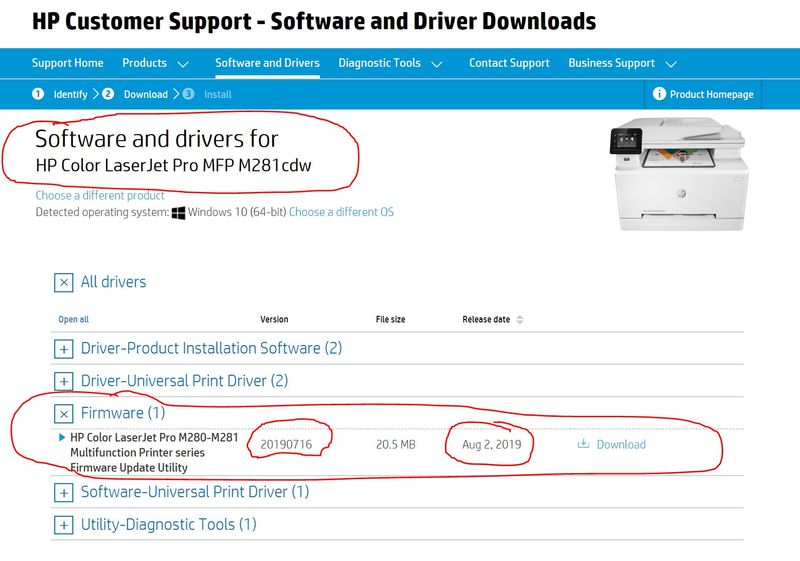The height and width of the screenshot is (561, 800).
Task: Open the Business Support dropdown menu
Action: (x=622, y=63)
